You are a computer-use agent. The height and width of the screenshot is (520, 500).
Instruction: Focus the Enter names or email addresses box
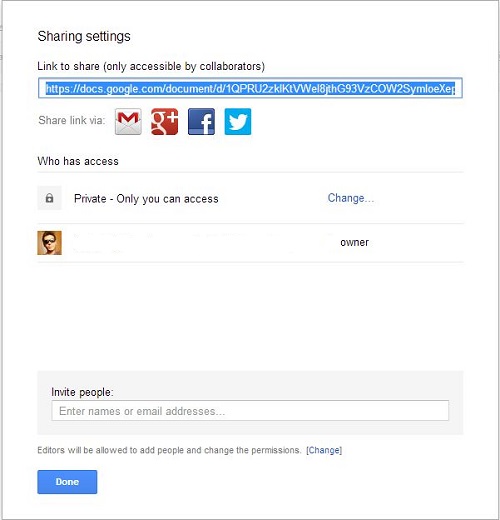[x=250, y=411]
